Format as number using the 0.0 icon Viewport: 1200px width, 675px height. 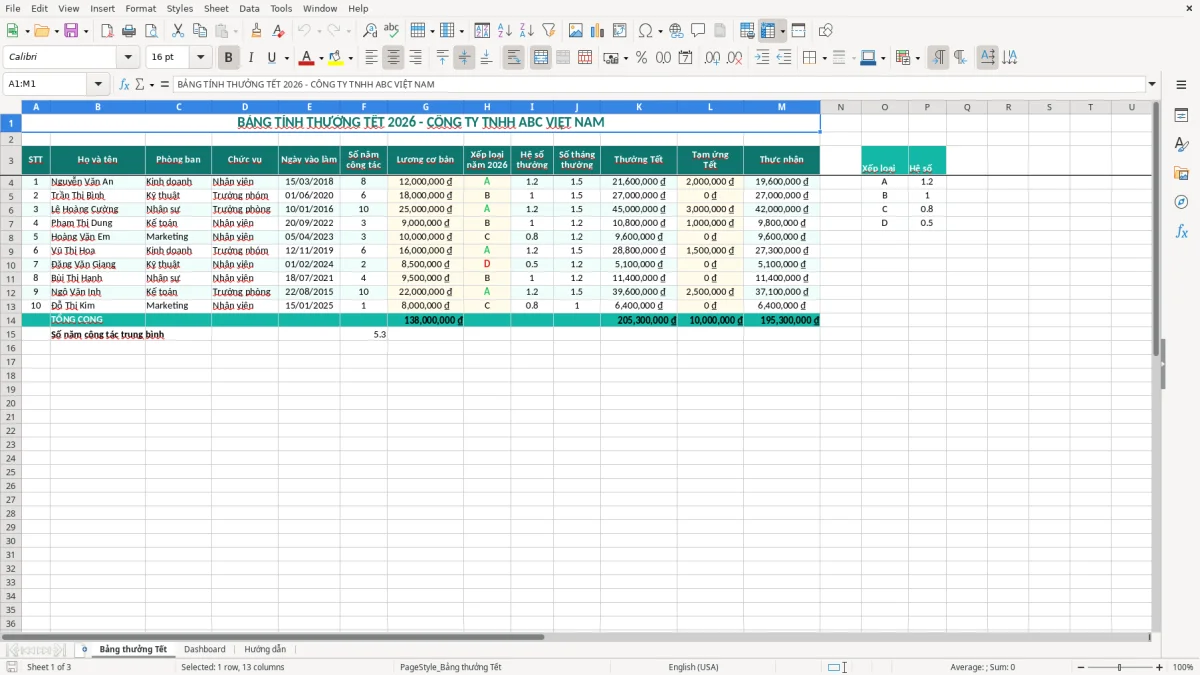pos(663,58)
